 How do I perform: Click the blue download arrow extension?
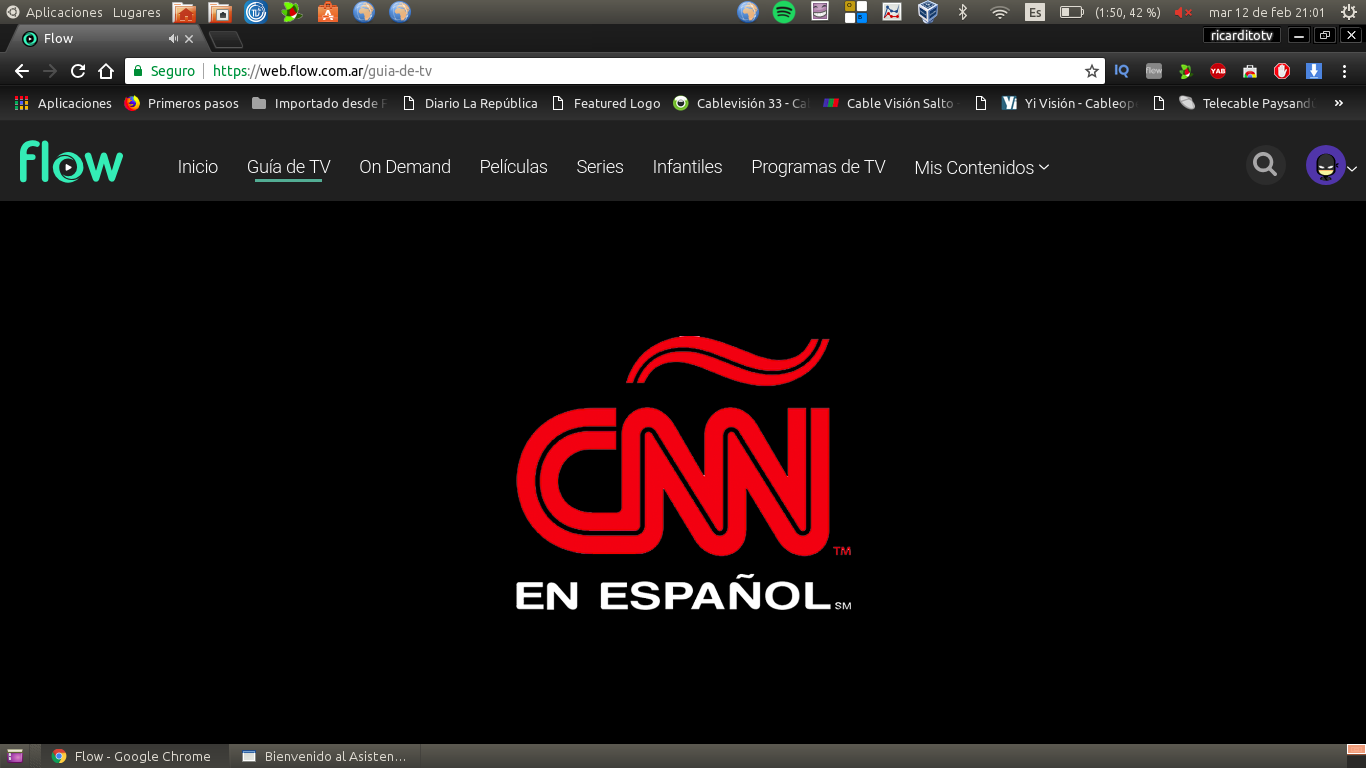[x=1314, y=71]
